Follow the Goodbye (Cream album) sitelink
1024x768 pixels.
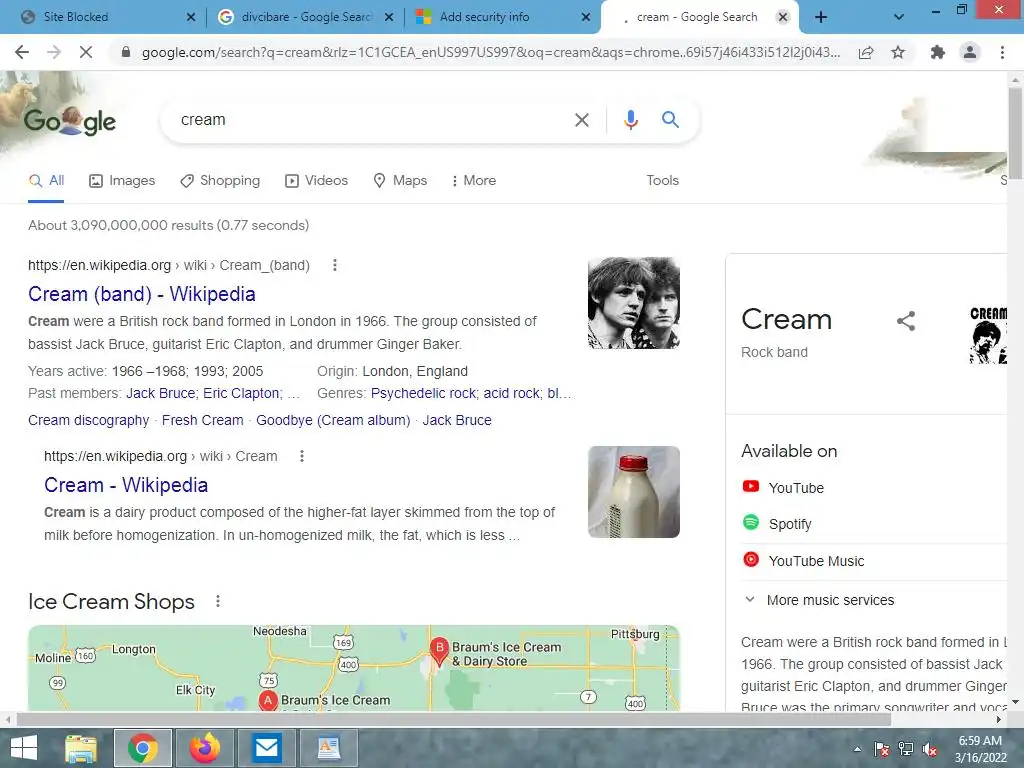[x=333, y=421]
